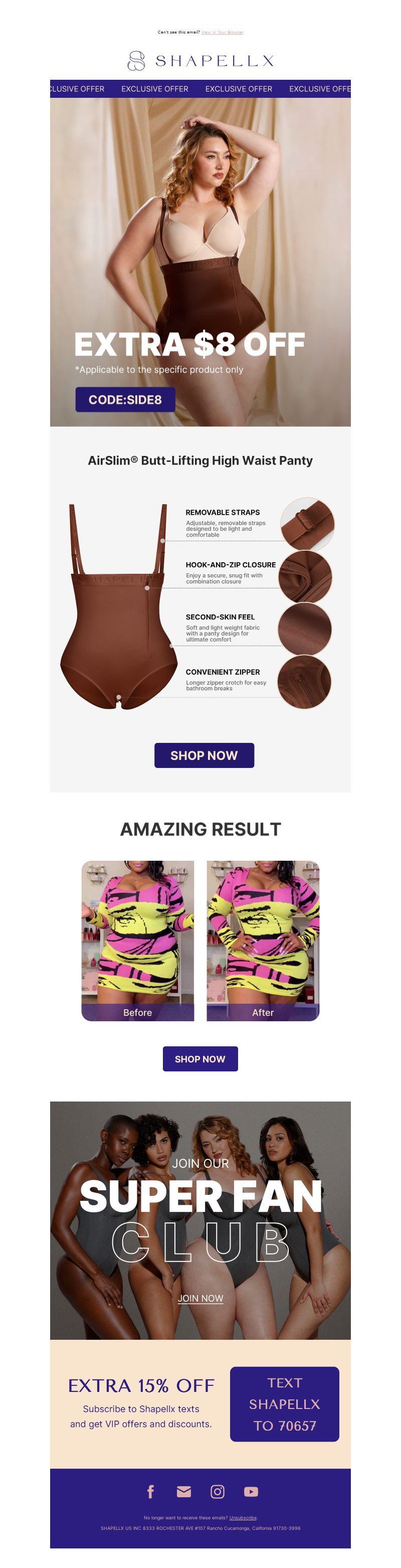
Task: Click the EXTRA $8 OFF hero banner
Action: [x=200, y=262]
